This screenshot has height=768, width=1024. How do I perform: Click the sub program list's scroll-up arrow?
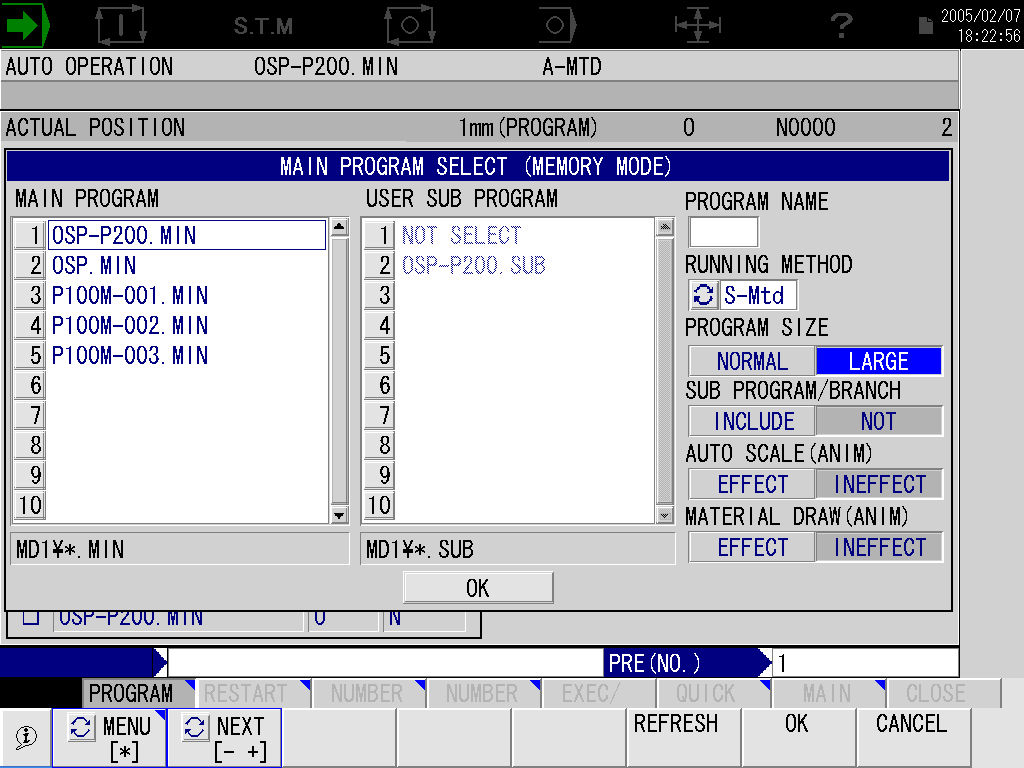click(665, 227)
